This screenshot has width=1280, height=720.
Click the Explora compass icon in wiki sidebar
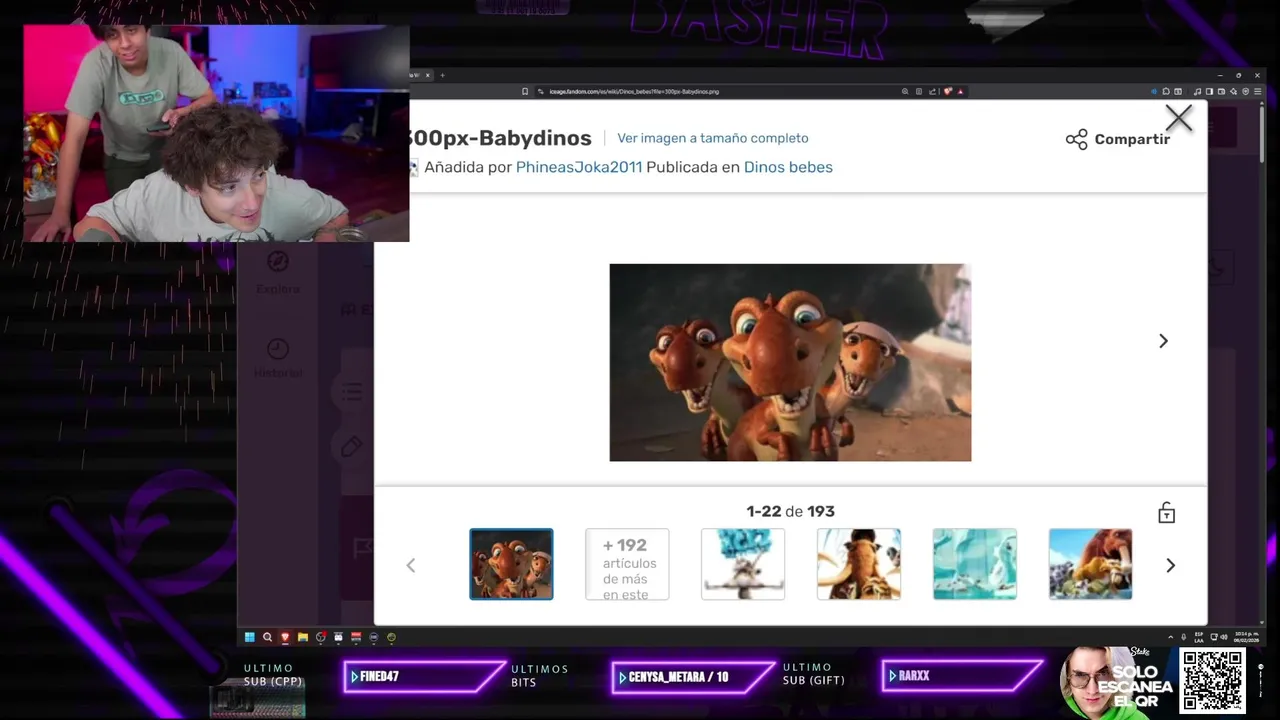pyautogui.click(x=278, y=262)
